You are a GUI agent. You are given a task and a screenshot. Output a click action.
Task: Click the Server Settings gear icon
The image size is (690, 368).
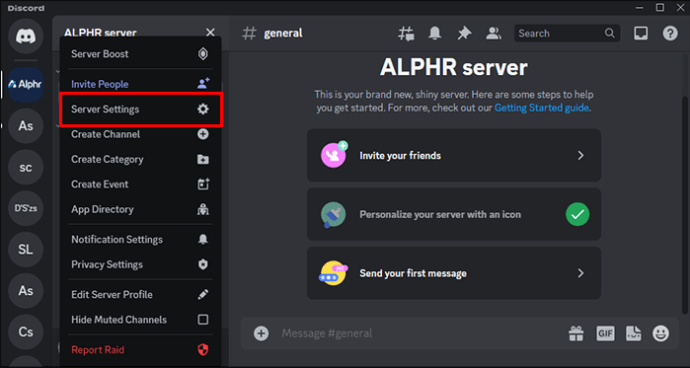(203, 109)
